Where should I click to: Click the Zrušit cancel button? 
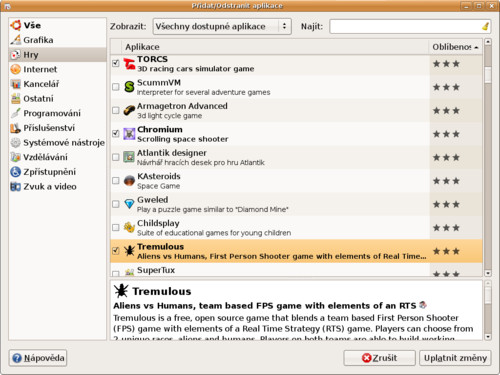point(379,358)
